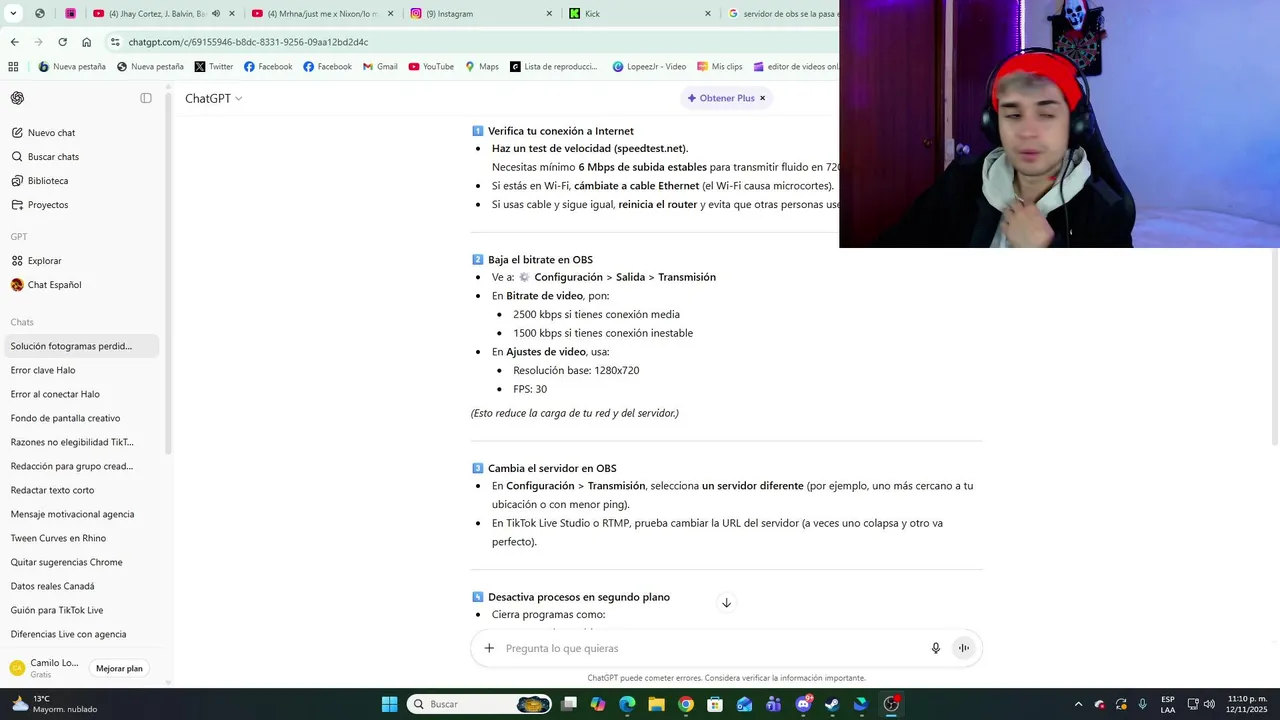Open File Explorer from taskbar
Screen dimensions: 1280x720
(x=656, y=704)
